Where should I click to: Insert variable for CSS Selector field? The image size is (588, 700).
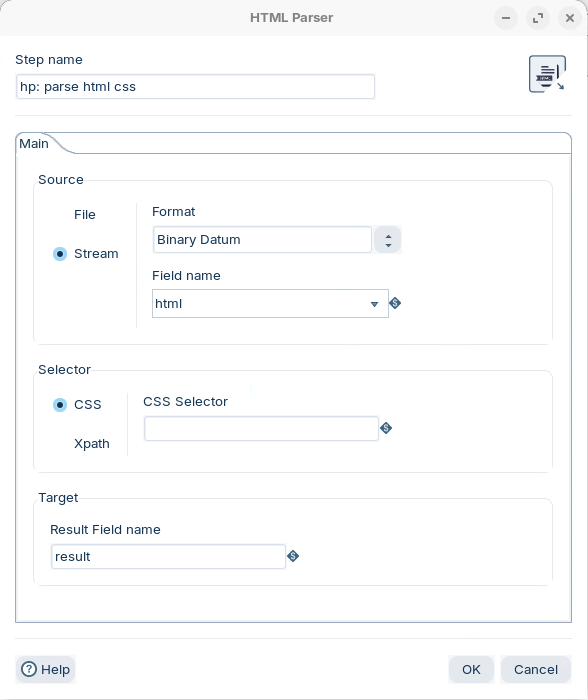tap(386, 429)
